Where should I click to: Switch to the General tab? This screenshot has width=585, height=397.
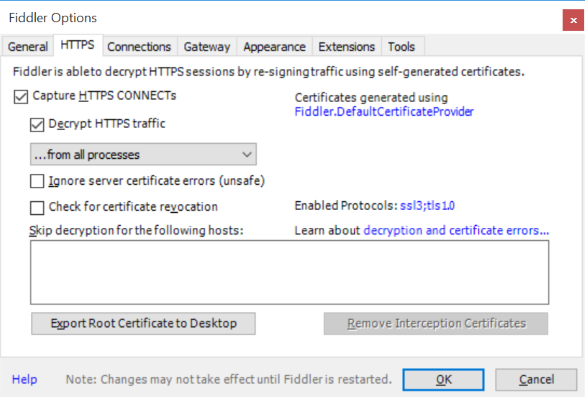[28, 47]
